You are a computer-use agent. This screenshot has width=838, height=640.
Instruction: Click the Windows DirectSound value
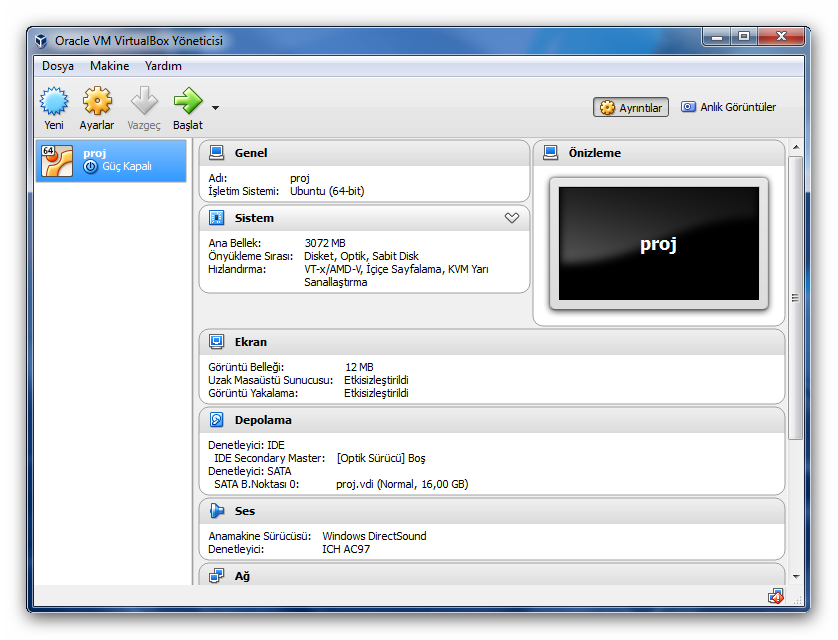[x=374, y=536]
